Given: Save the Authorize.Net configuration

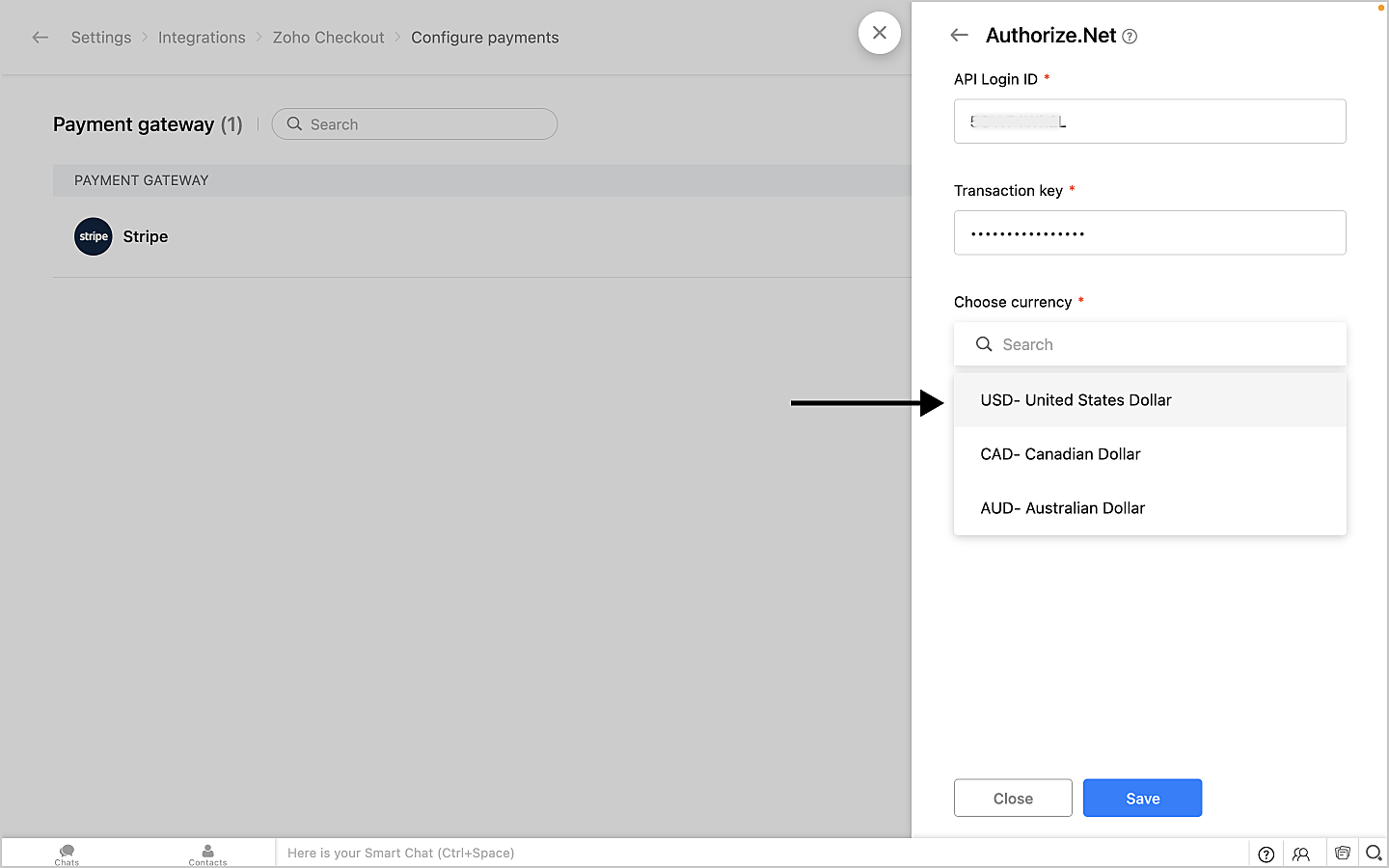Looking at the screenshot, I should click(1142, 798).
